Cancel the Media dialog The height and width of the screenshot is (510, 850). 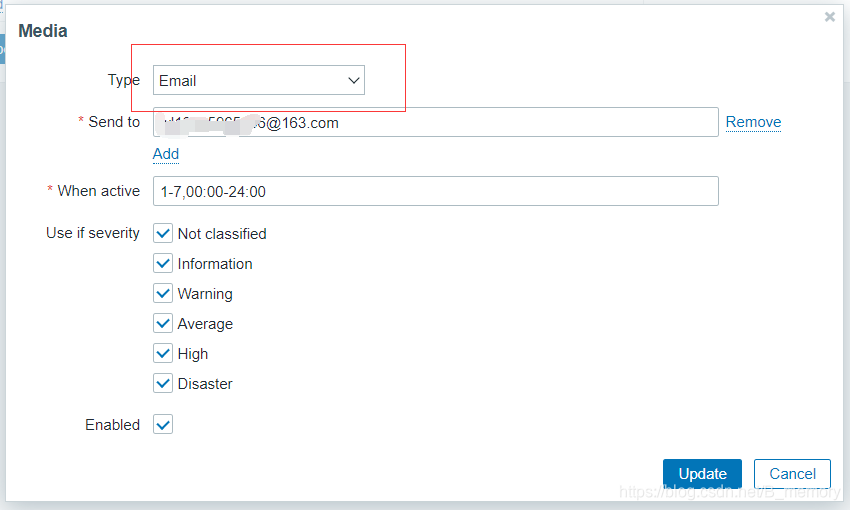tap(792, 474)
